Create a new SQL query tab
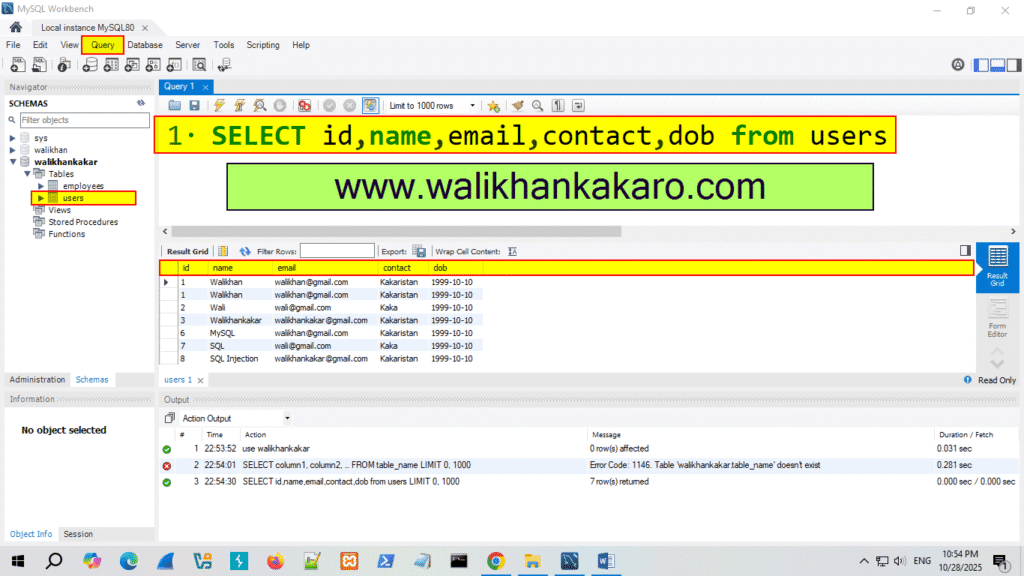 click(x=17, y=64)
